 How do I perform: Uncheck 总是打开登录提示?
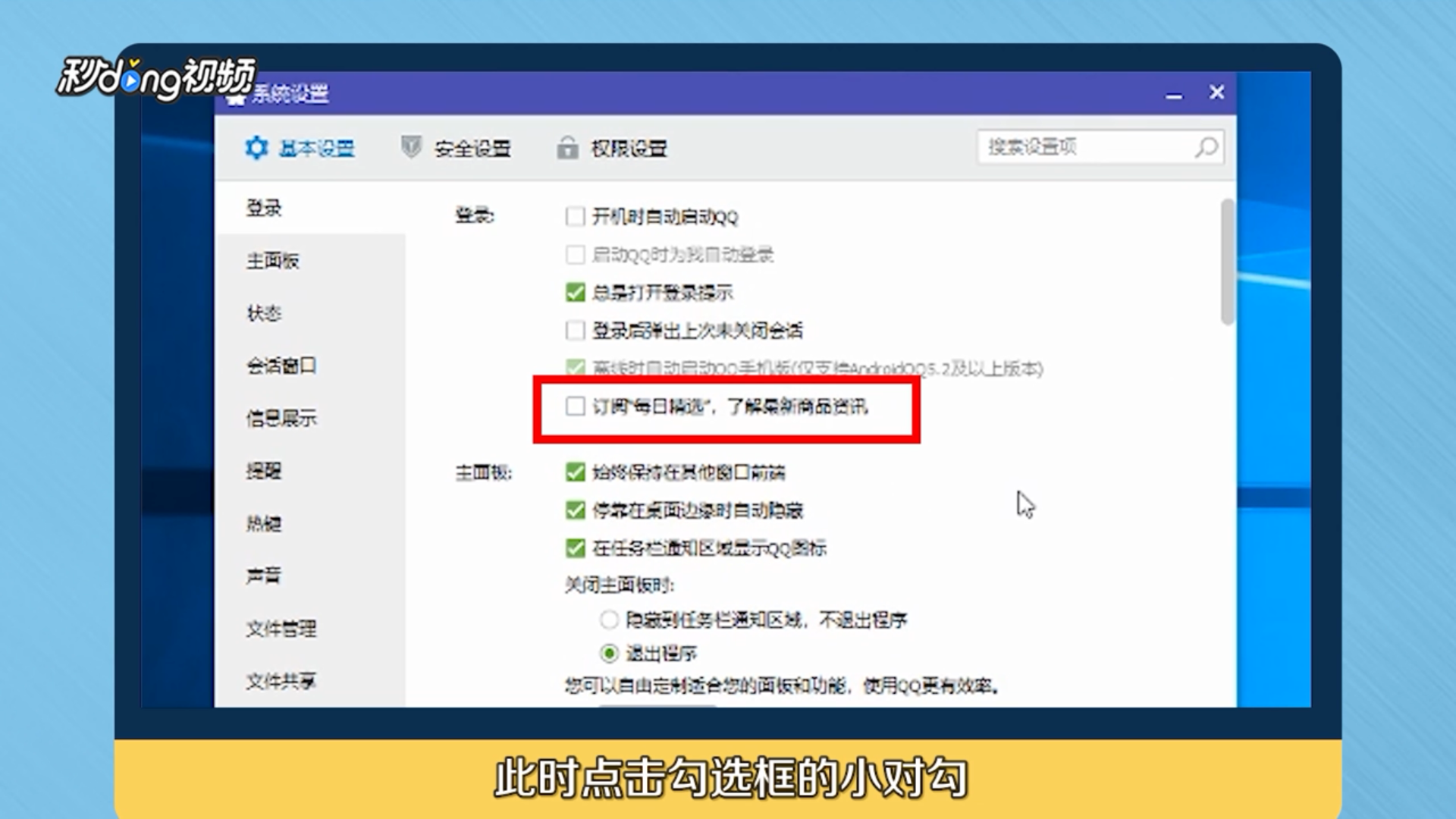pyautogui.click(x=574, y=293)
